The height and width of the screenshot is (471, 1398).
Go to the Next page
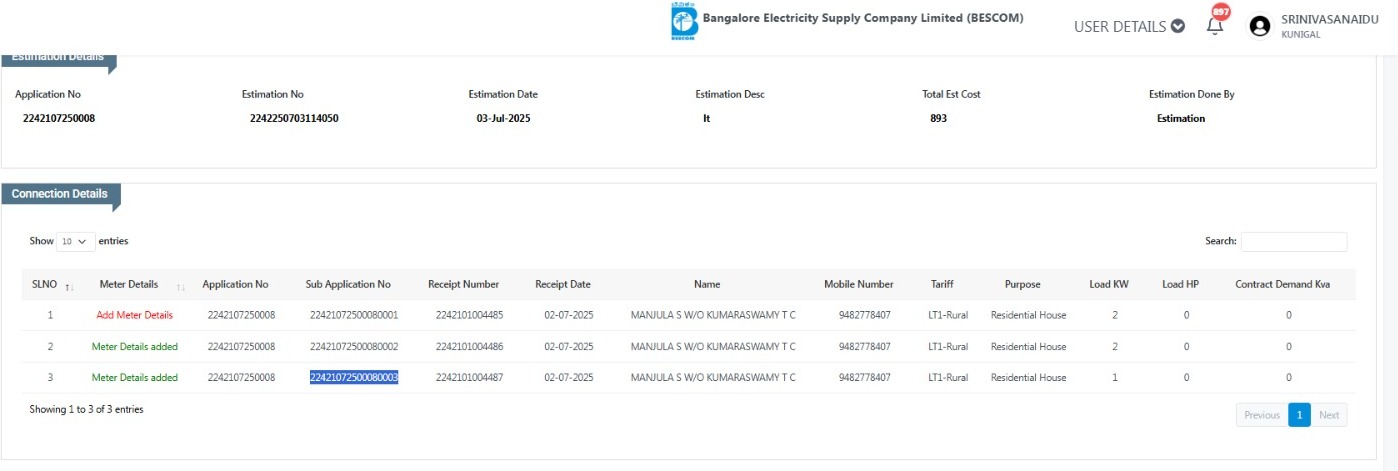pos(1329,415)
